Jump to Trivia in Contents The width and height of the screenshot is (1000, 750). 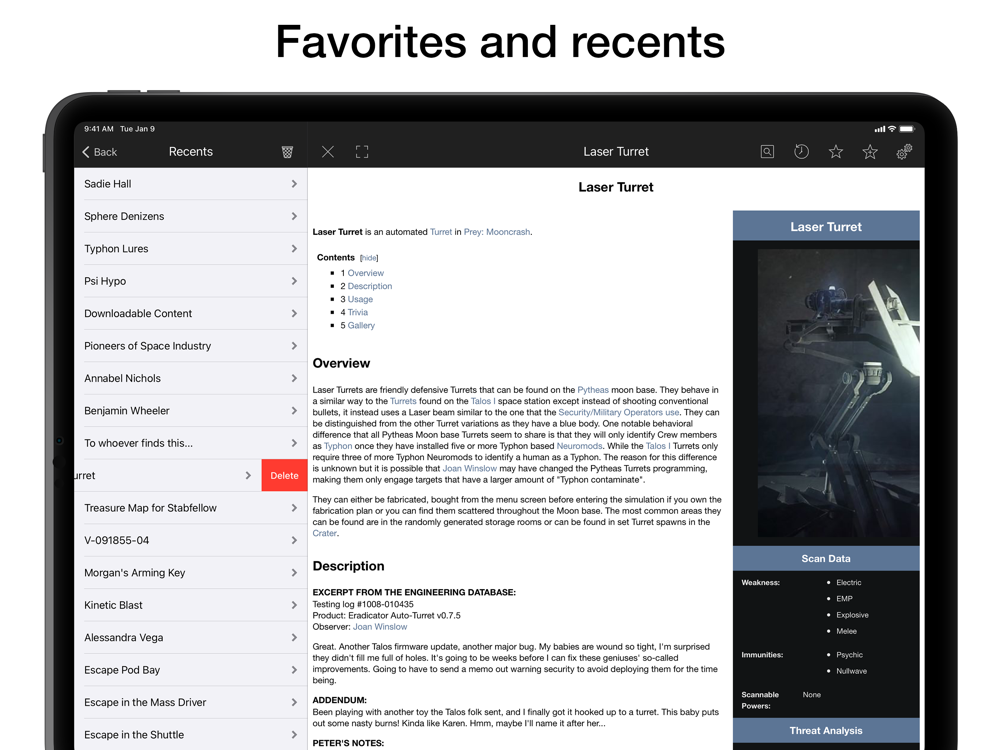358,312
